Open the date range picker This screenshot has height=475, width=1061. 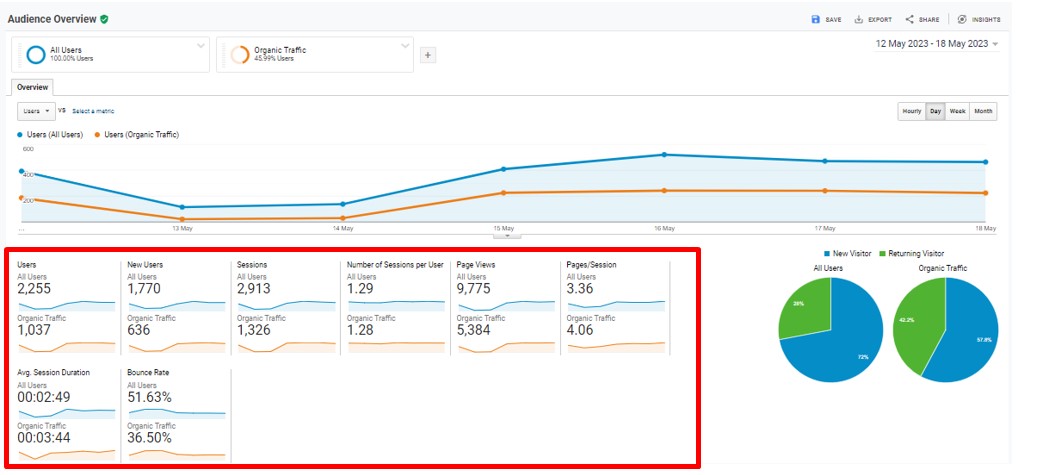click(936, 44)
